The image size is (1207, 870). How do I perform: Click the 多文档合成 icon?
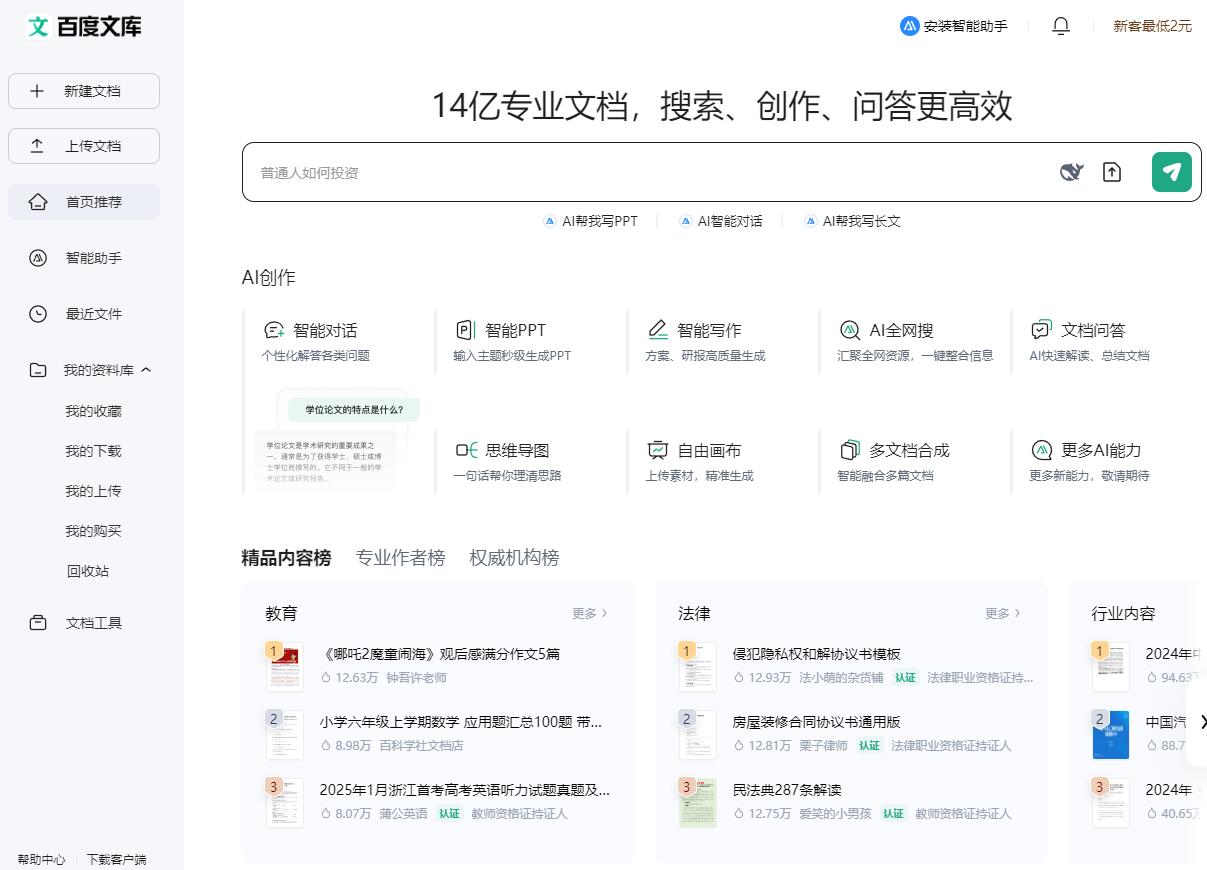click(x=850, y=450)
